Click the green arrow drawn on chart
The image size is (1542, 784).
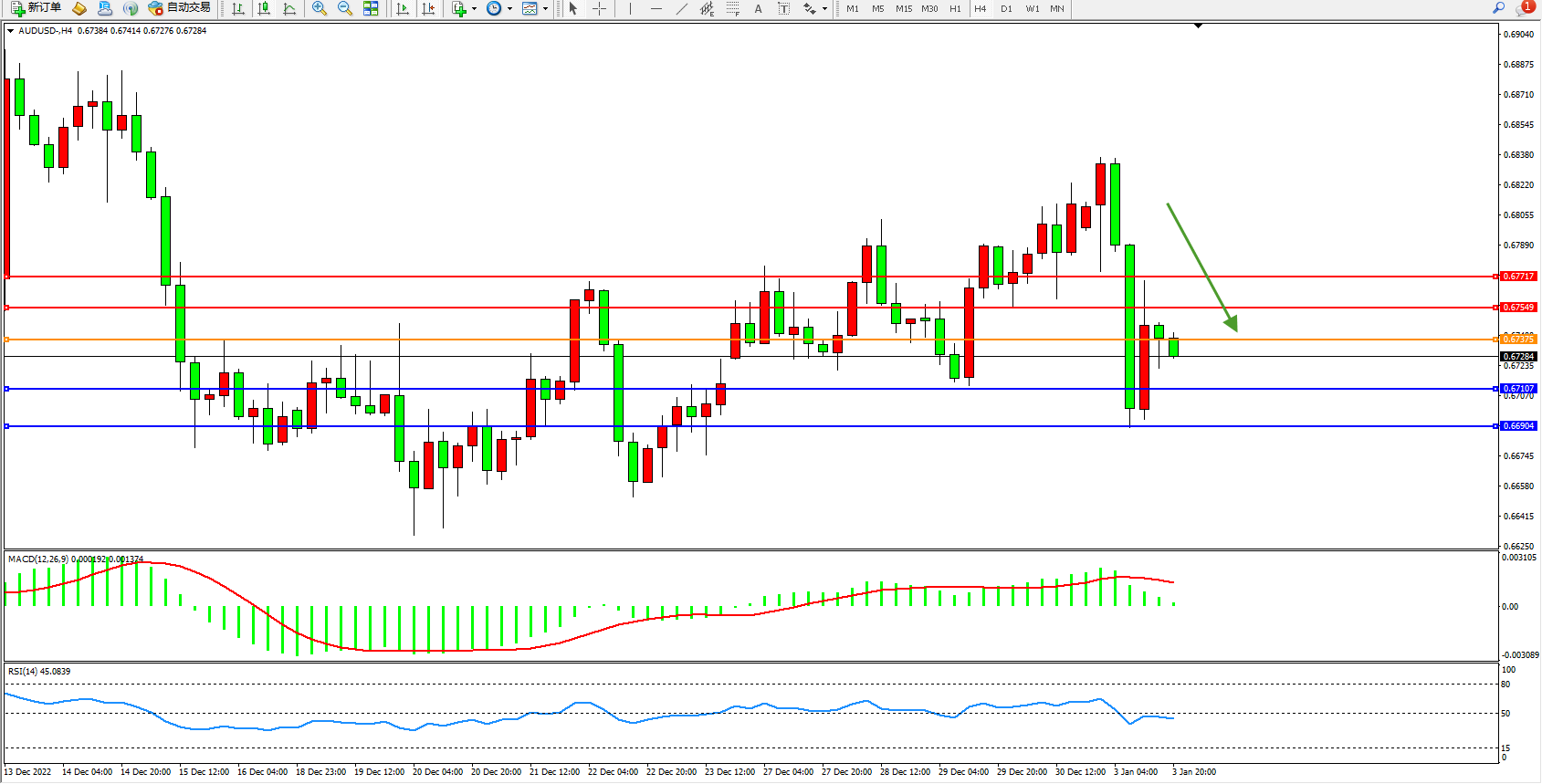click(1201, 267)
